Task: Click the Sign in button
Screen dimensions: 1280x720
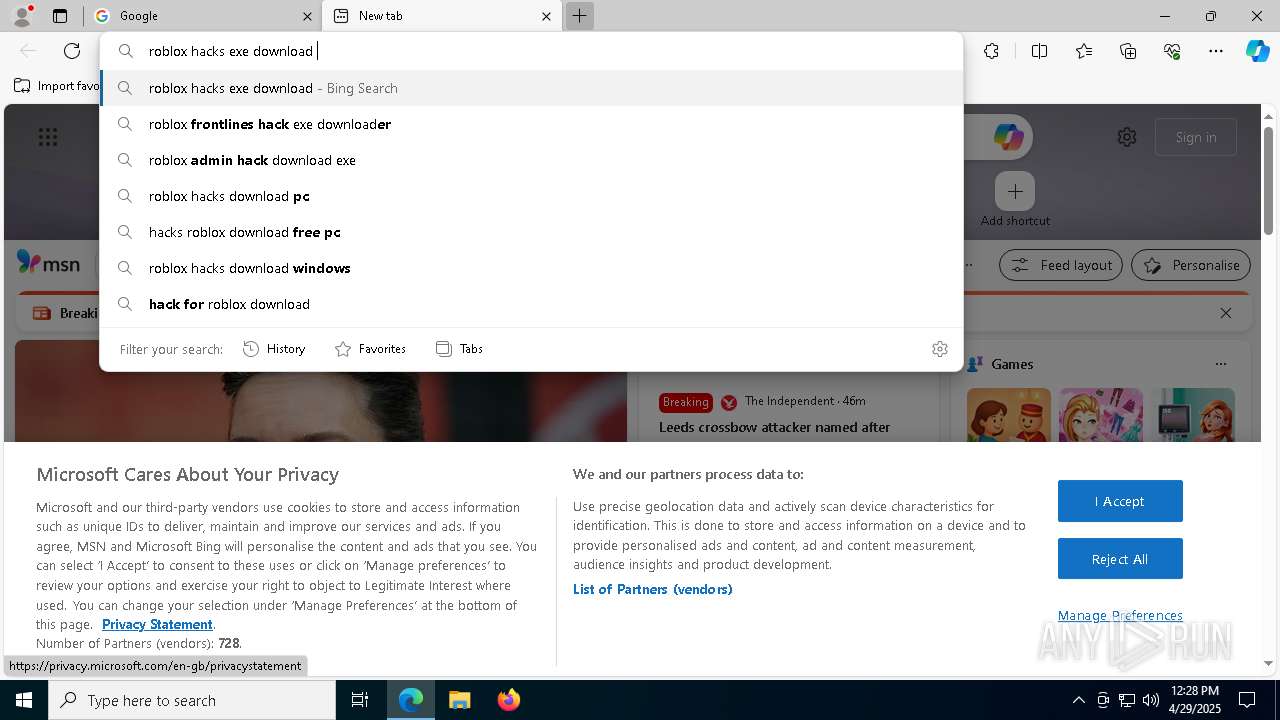Action: pyautogui.click(x=1196, y=137)
